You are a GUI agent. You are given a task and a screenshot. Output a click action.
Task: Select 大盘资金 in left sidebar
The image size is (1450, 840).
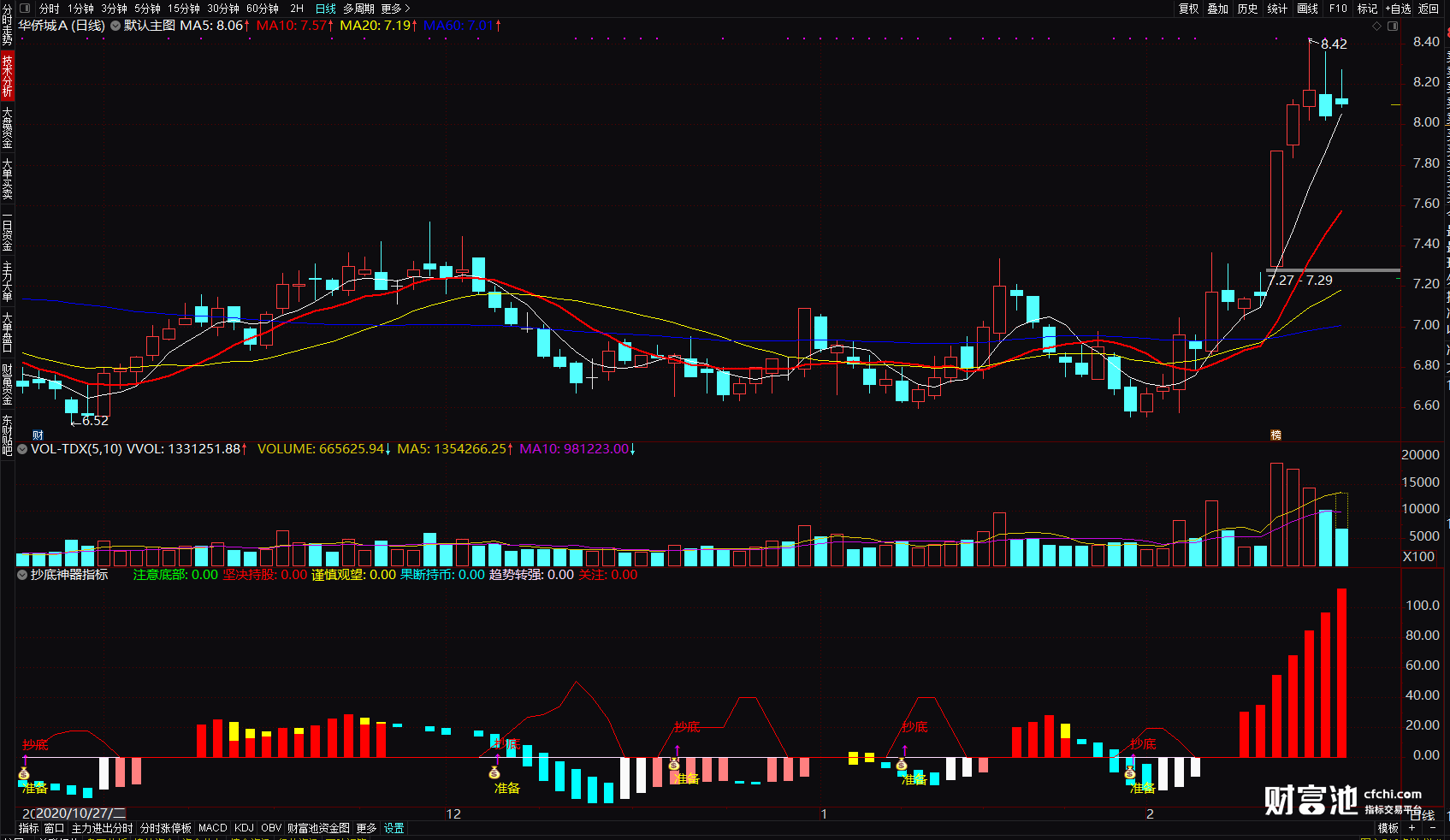click(7, 127)
